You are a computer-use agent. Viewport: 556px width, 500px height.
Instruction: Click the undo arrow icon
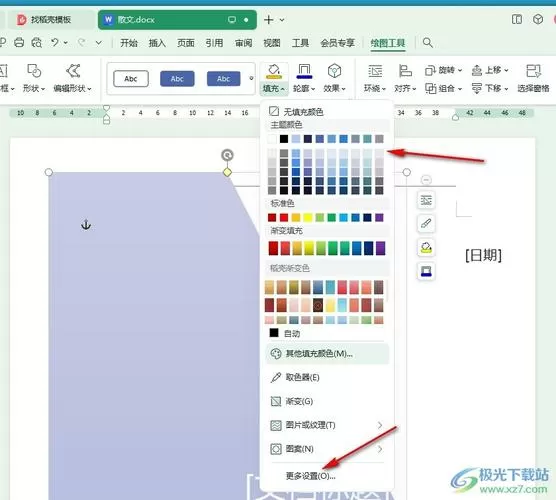(x=55, y=43)
